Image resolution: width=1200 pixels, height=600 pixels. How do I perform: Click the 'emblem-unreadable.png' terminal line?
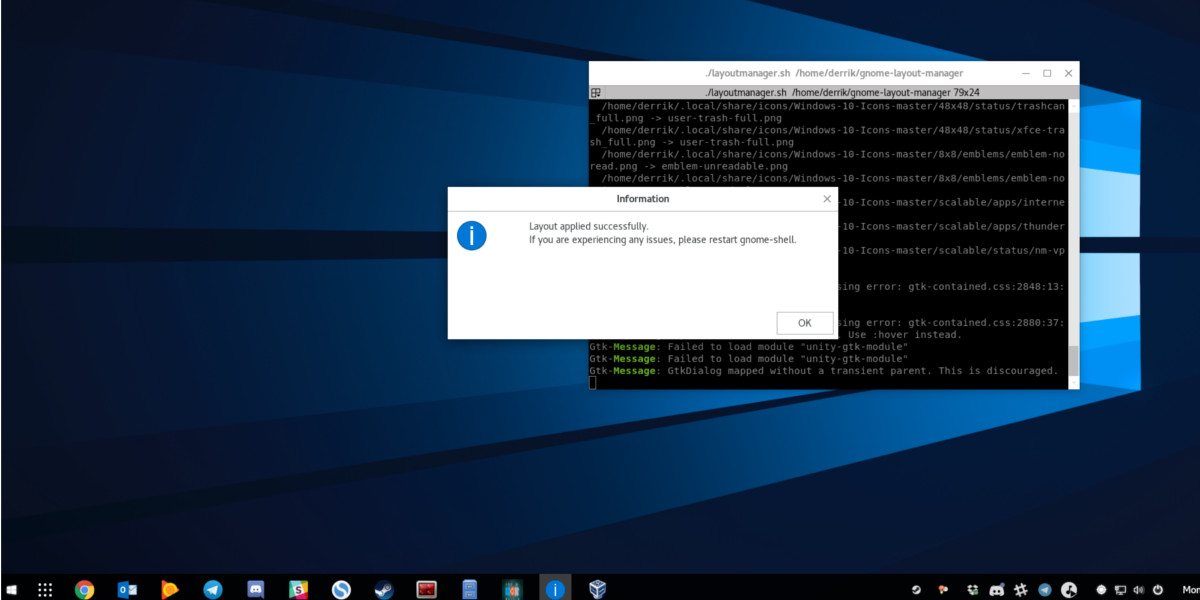690,166
